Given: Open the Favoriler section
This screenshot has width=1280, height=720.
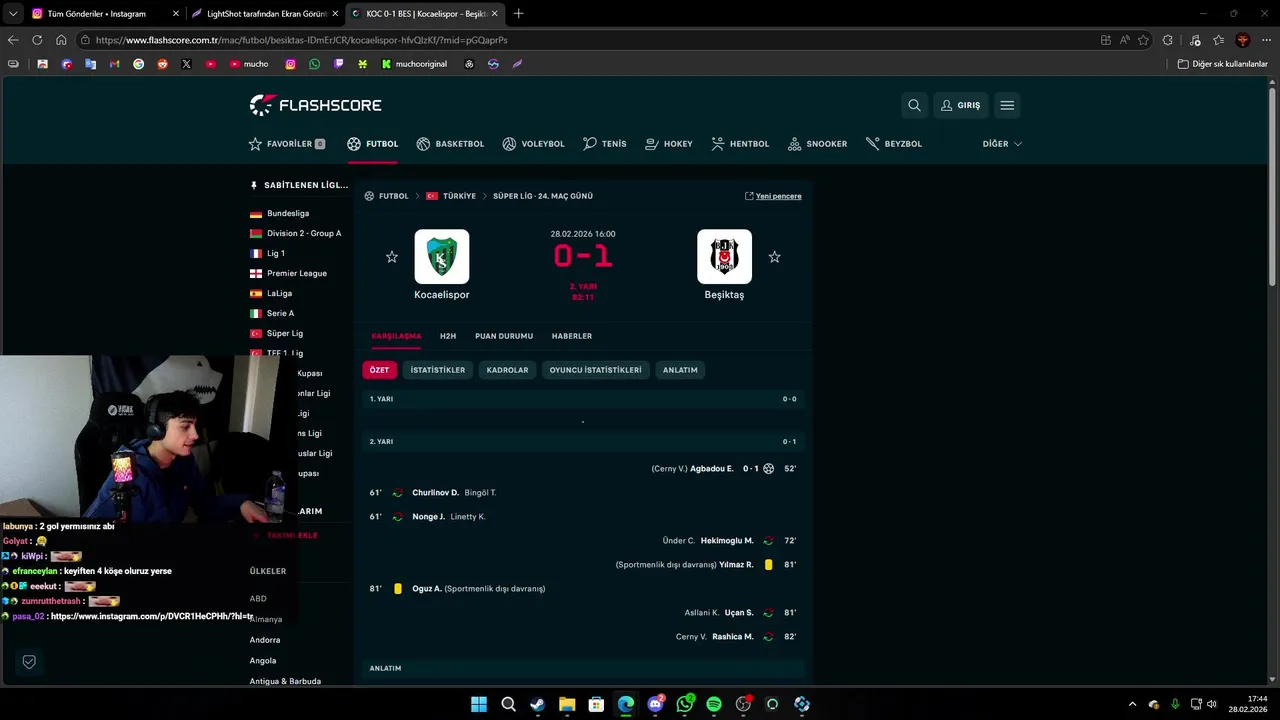Looking at the screenshot, I should (287, 144).
